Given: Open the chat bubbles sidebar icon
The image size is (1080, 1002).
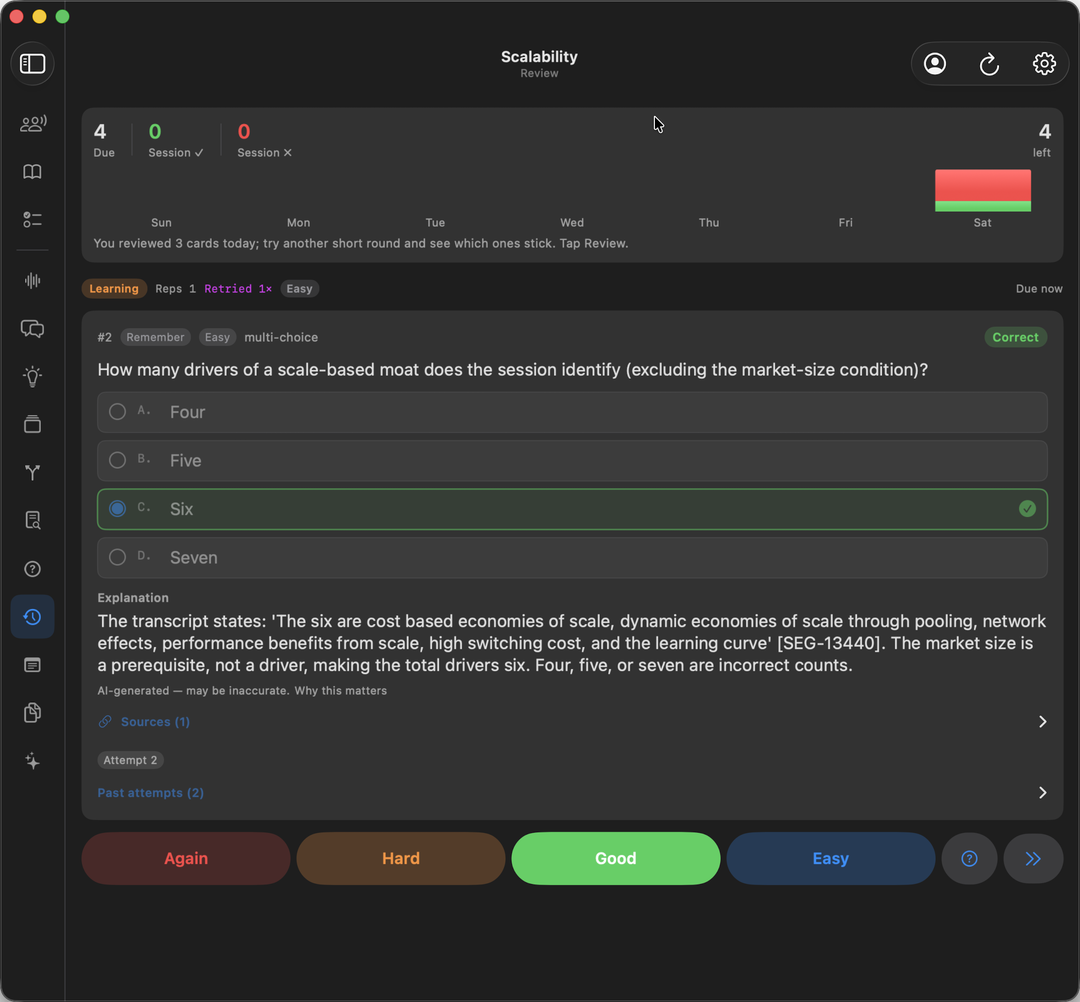Looking at the screenshot, I should pyautogui.click(x=32, y=328).
